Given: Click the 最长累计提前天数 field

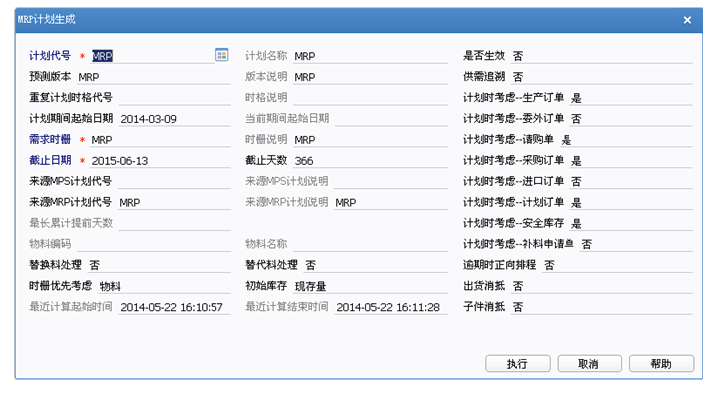Looking at the screenshot, I should click(x=175, y=223).
